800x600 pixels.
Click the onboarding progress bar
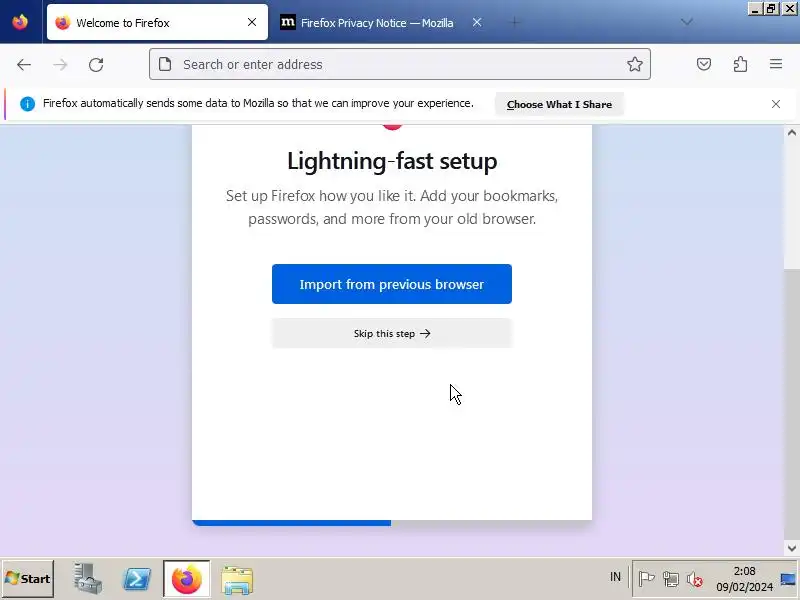tap(392, 523)
